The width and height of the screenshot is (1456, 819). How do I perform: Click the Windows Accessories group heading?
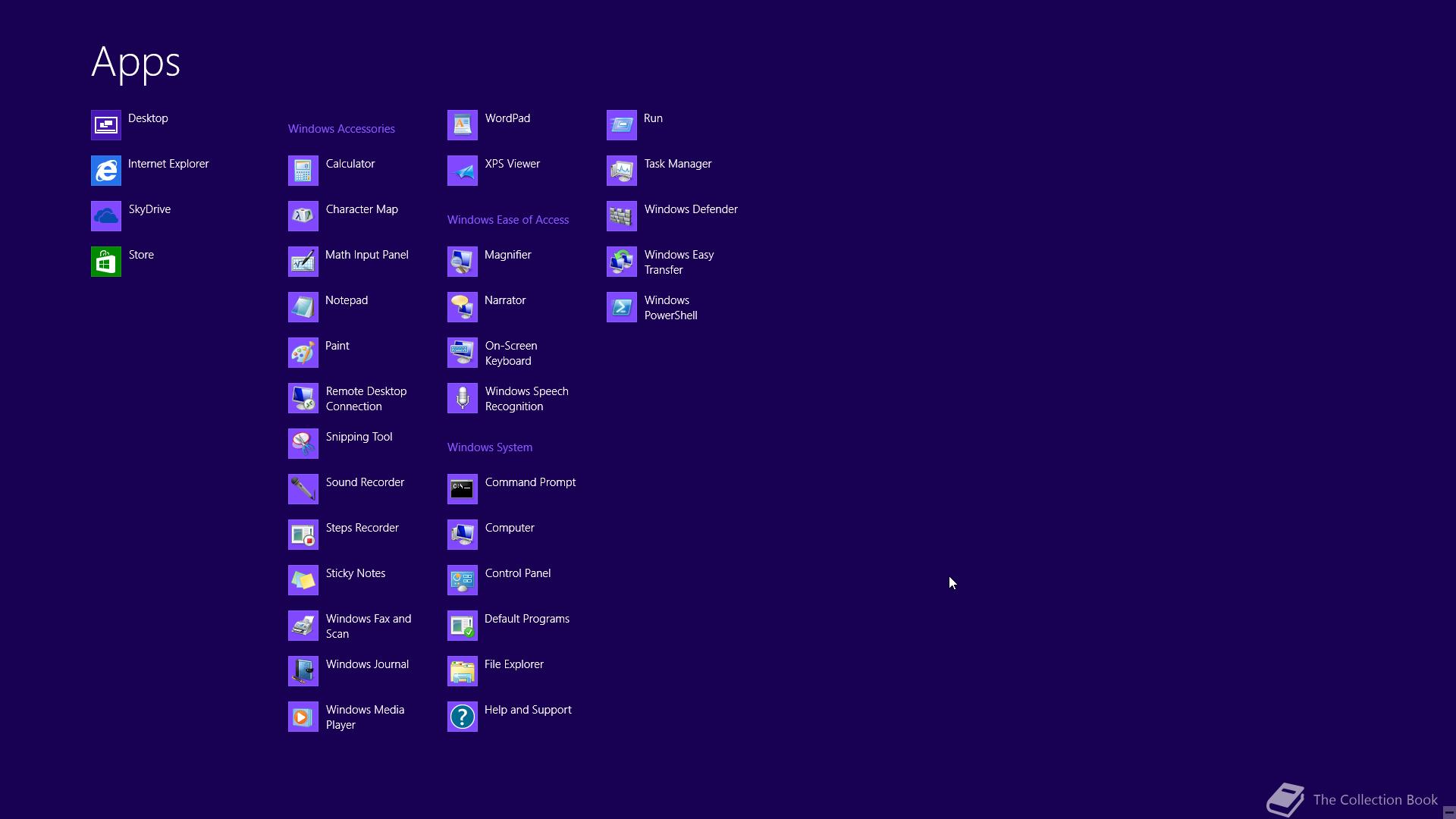(x=341, y=129)
